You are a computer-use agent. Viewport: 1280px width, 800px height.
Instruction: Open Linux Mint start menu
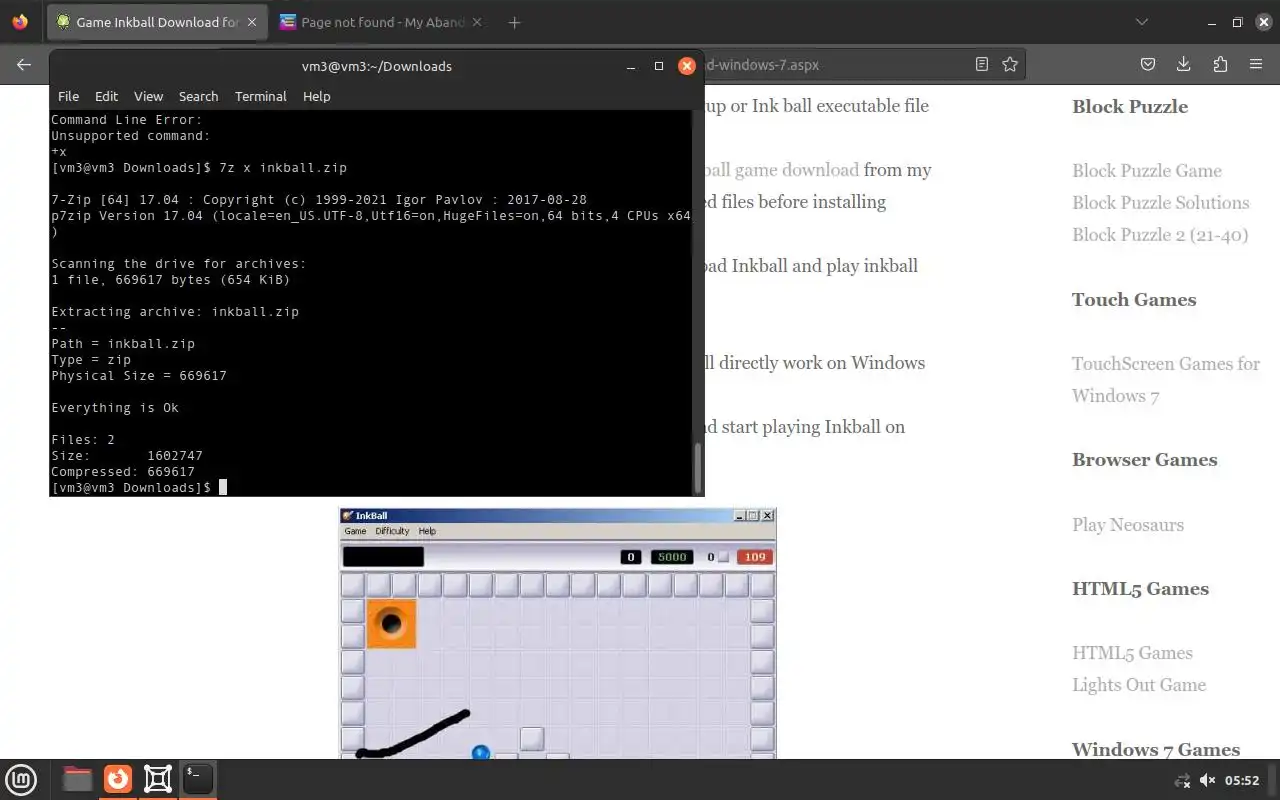point(21,779)
